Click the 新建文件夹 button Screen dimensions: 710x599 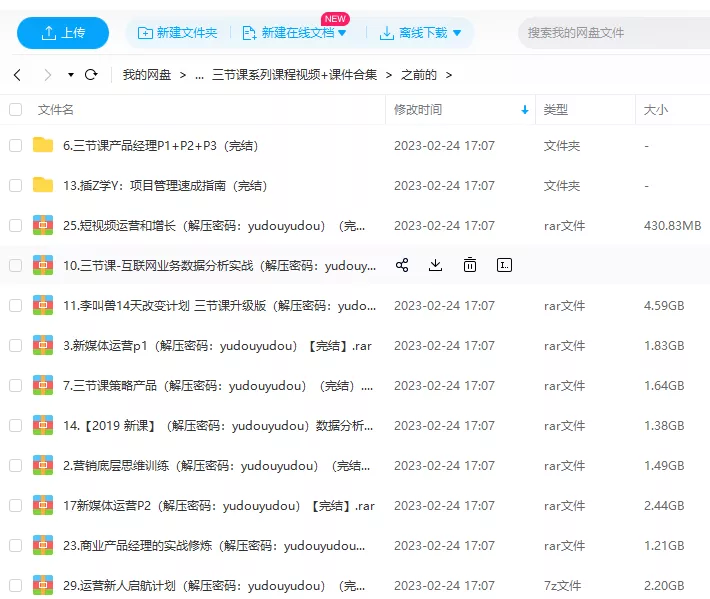(x=178, y=33)
